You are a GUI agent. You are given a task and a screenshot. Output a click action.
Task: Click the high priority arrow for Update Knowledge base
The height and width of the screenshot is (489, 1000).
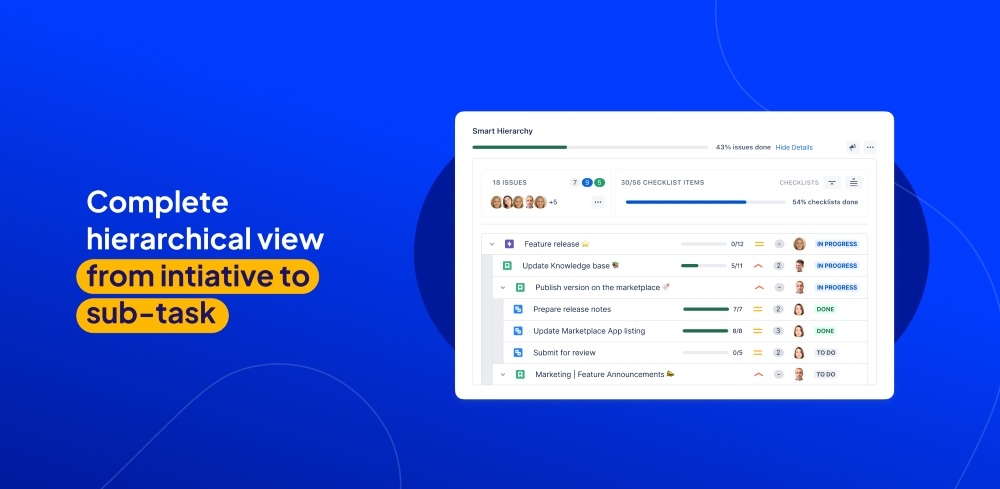tap(758, 266)
